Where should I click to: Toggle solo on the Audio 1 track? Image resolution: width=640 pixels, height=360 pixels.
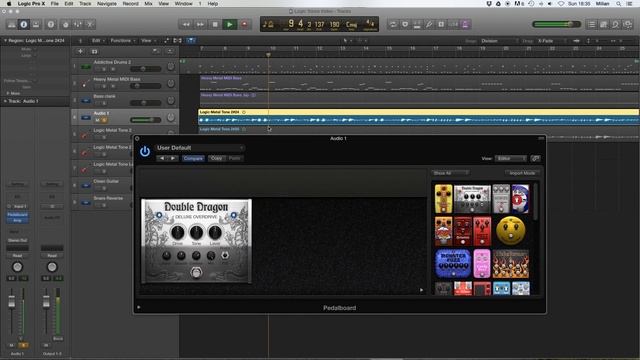pyautogui.click(x=104, y=120)
